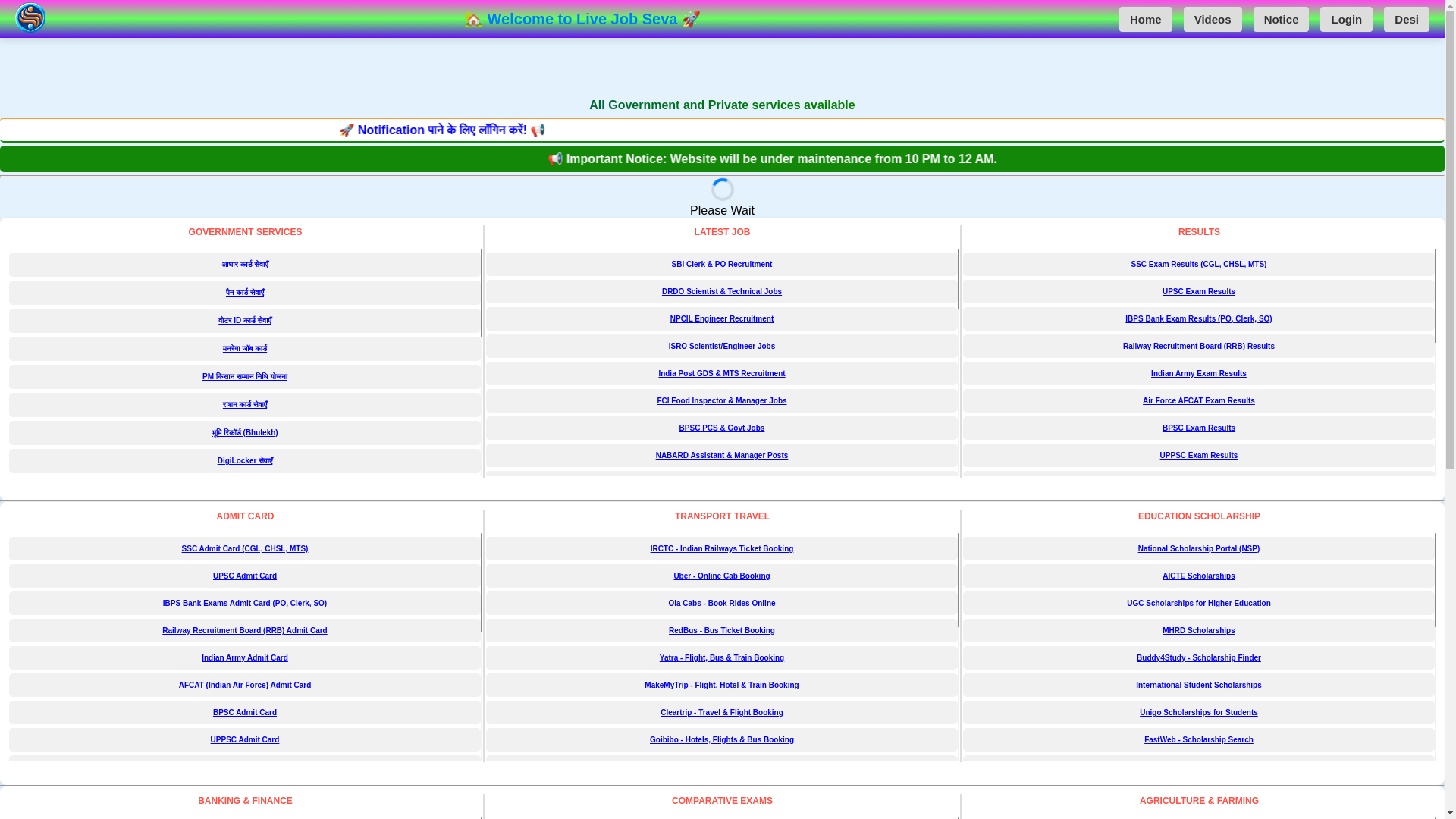Open UPSC Admit Card link

click(244, 576)
